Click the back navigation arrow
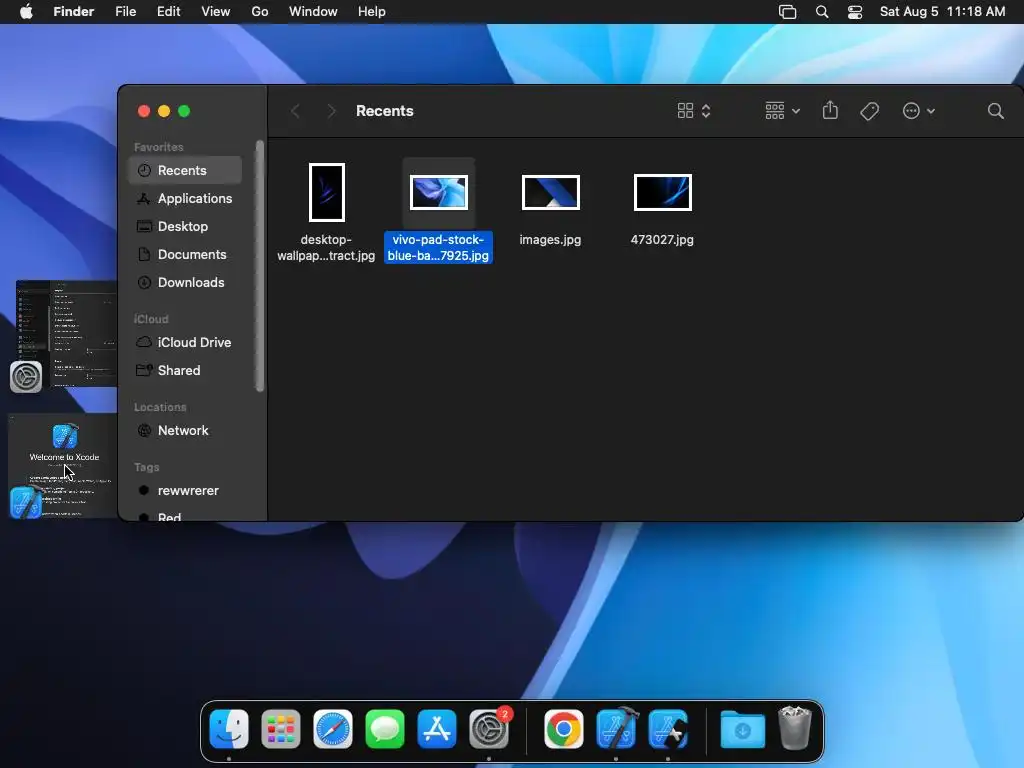Image resolution: width=1024 pixels, height=768 pixels. coord(295,111)
